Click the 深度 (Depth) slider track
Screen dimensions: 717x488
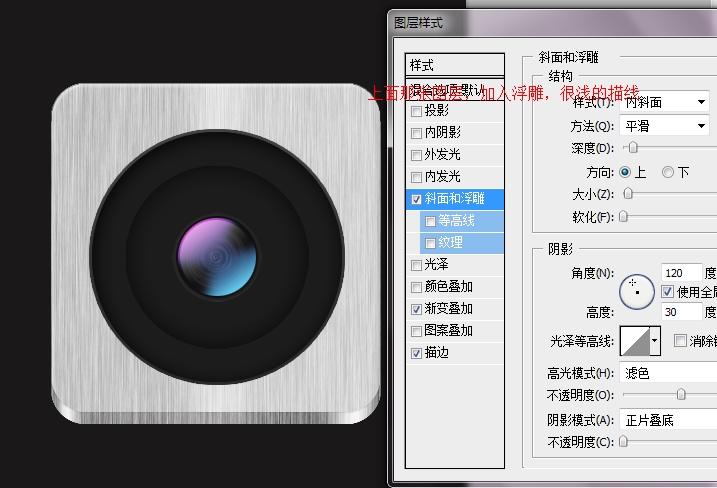(x=668, y=148)
